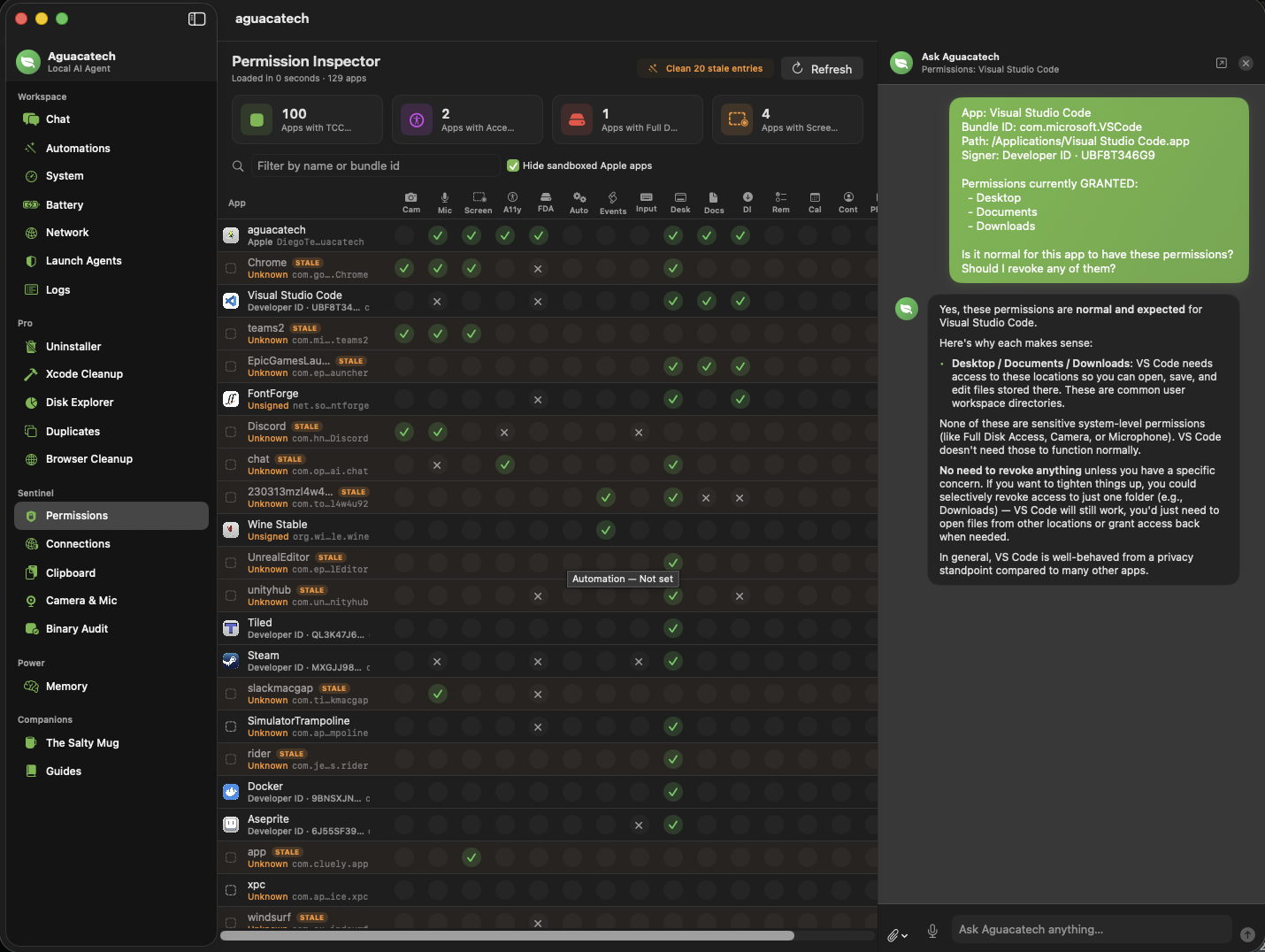Open Launch Agents in sidebar
Image resolution: width=1265 pixels, height=952 pixels.
pos(111,261)
